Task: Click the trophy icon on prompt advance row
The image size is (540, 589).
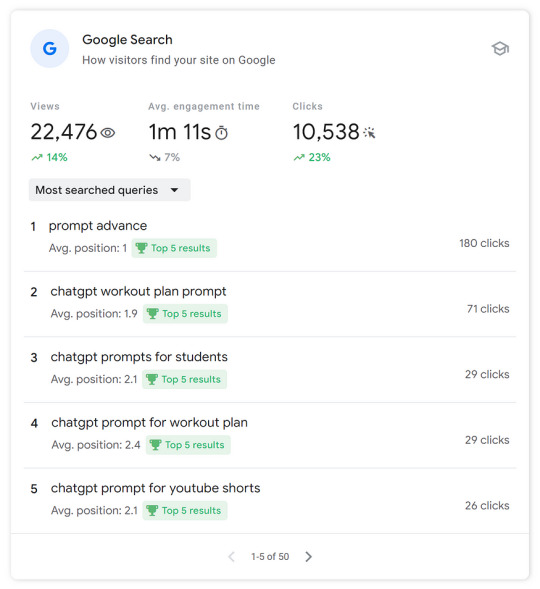Action: pos(141,248)
